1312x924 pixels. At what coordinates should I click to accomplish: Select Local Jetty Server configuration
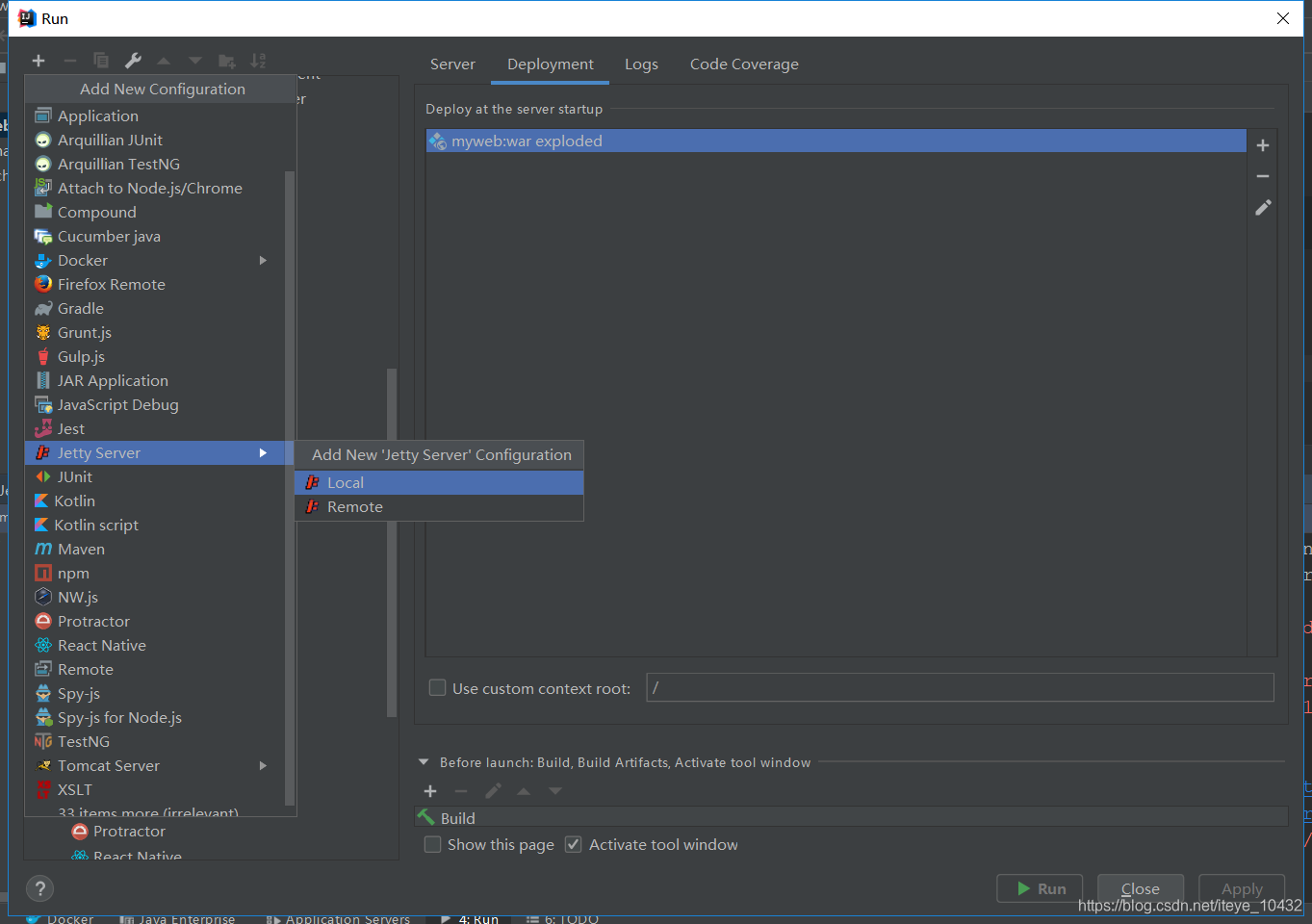pyautogui.click(x=439, y=482)
